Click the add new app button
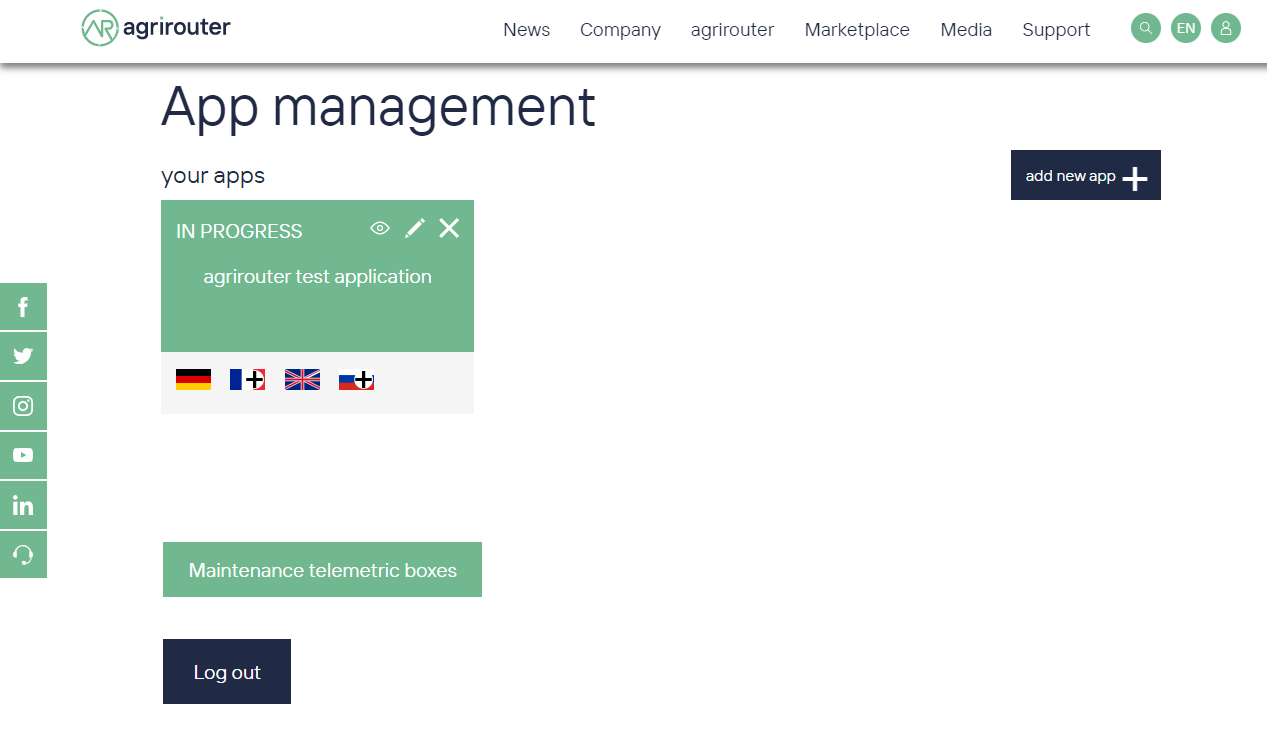The width and height of the screenshot is (1267, 734). point(1085,175)
